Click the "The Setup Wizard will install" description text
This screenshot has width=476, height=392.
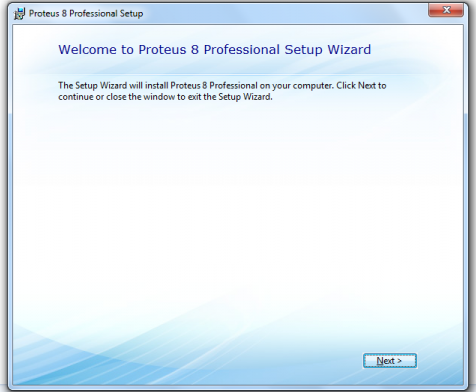(222, 91)
